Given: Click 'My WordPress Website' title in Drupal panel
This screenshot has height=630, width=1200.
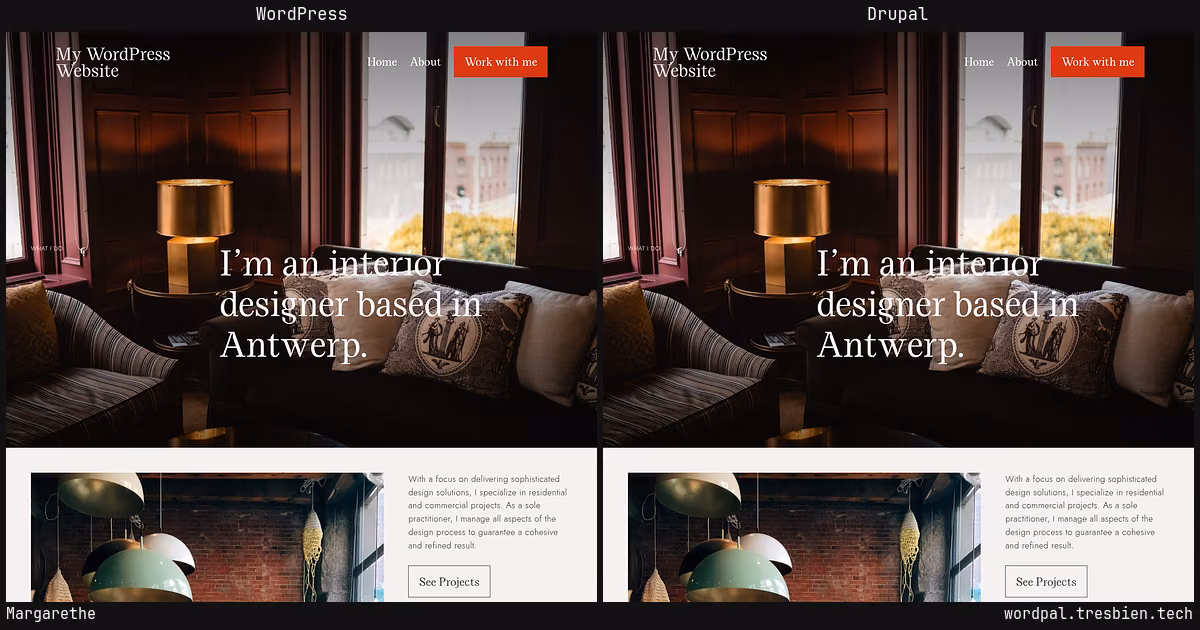Looking at the screenshot, I should [x=710, y=62].
